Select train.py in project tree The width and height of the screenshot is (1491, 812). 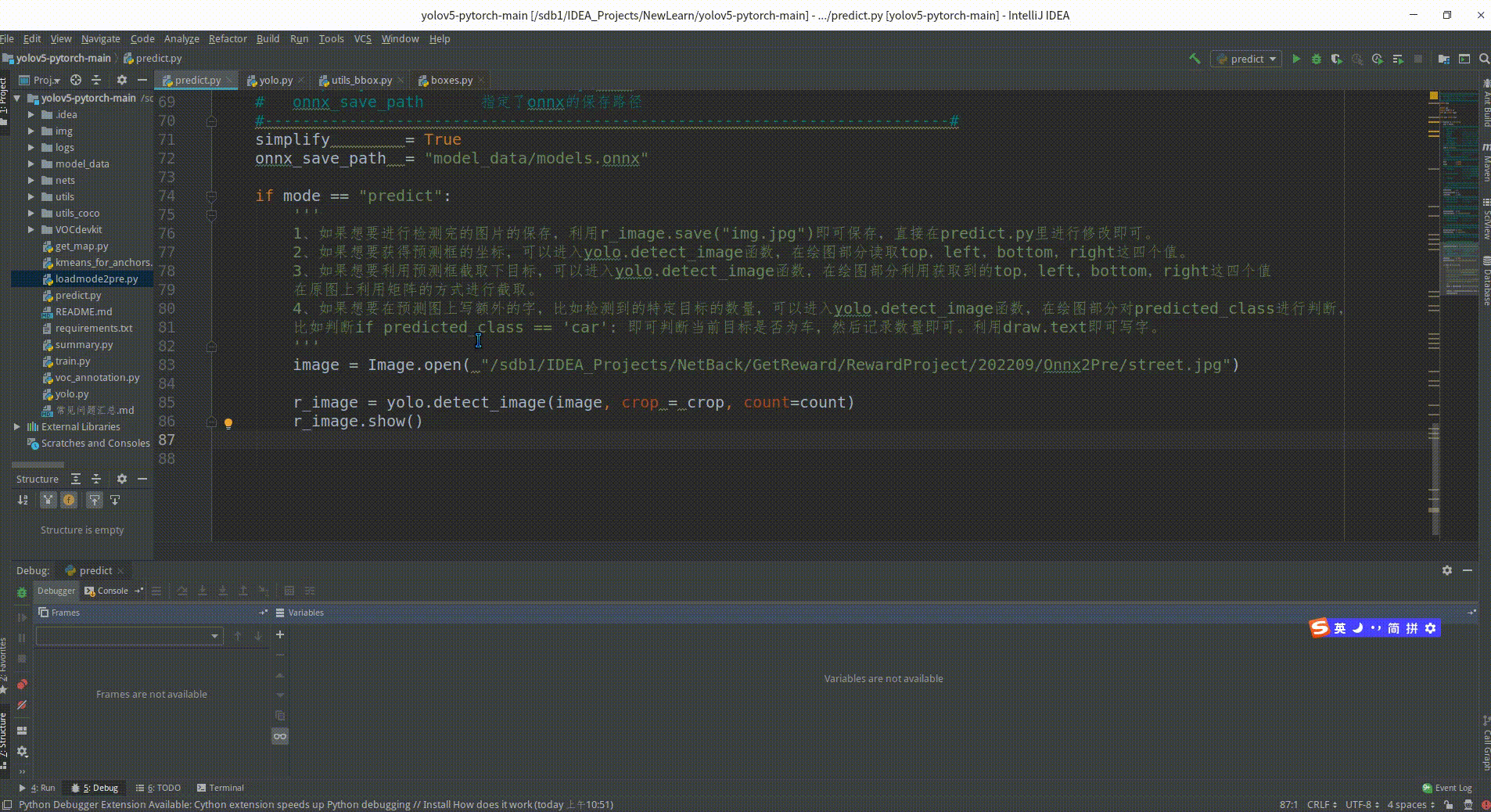tap(73, 361)
